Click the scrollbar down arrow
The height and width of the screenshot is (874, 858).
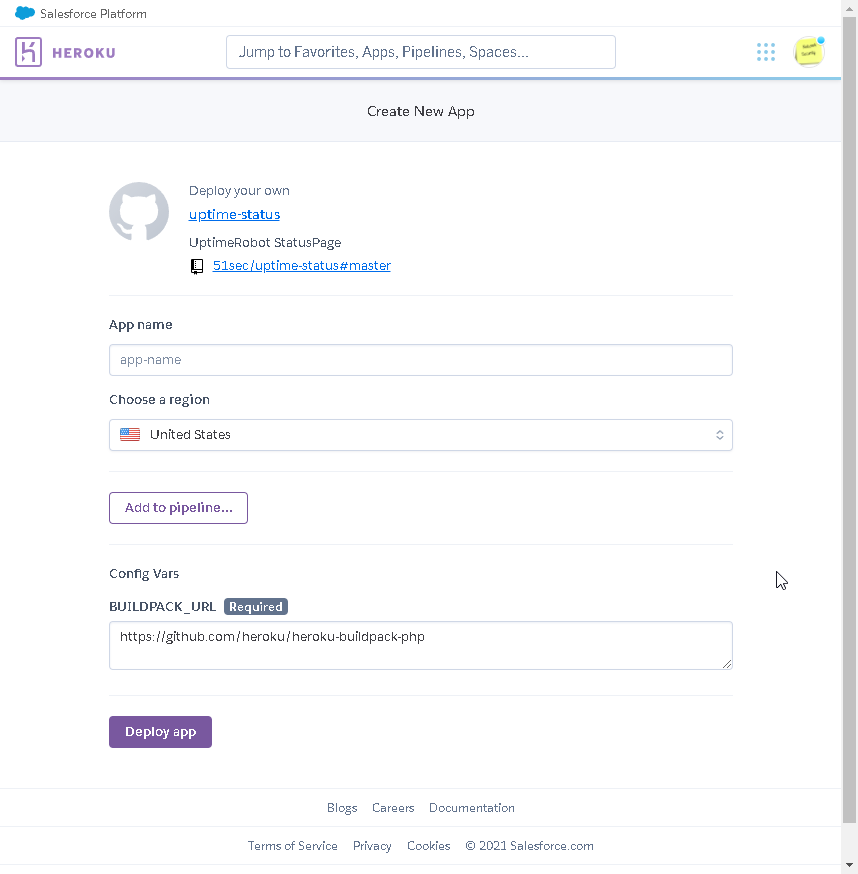(x=849, y=865)
